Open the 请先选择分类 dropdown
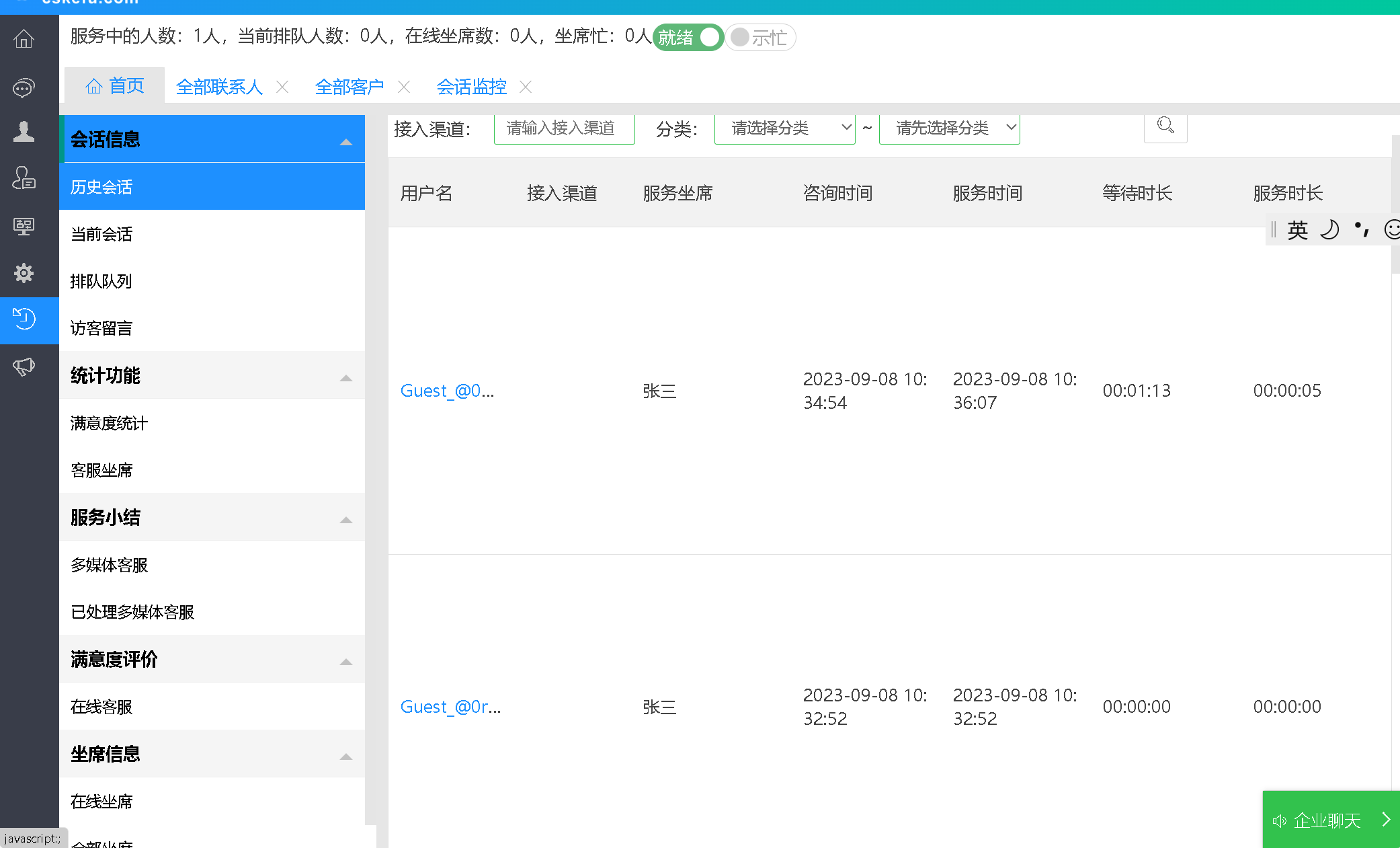 tap(949, 128)
